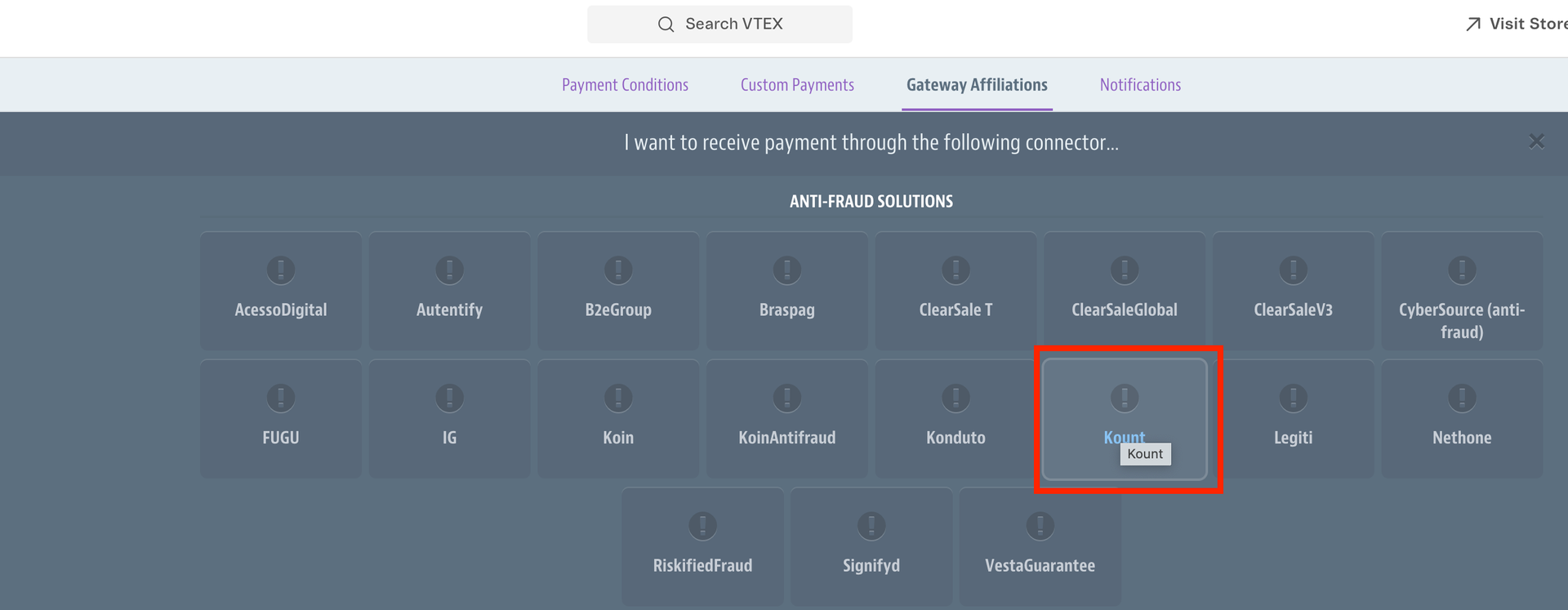Click the Autentify connector icon
This screenshot has height=610, width=1568.
[449, 269]
